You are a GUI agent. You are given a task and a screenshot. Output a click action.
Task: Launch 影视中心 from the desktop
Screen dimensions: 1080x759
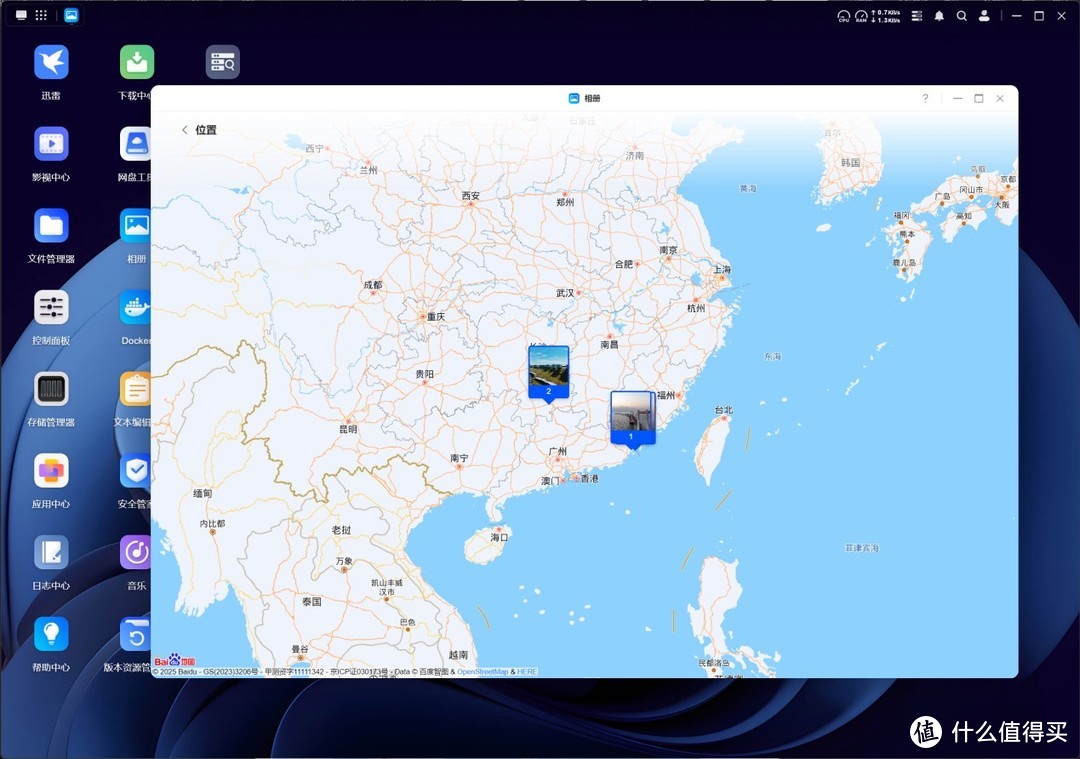[x=51, y=144]
